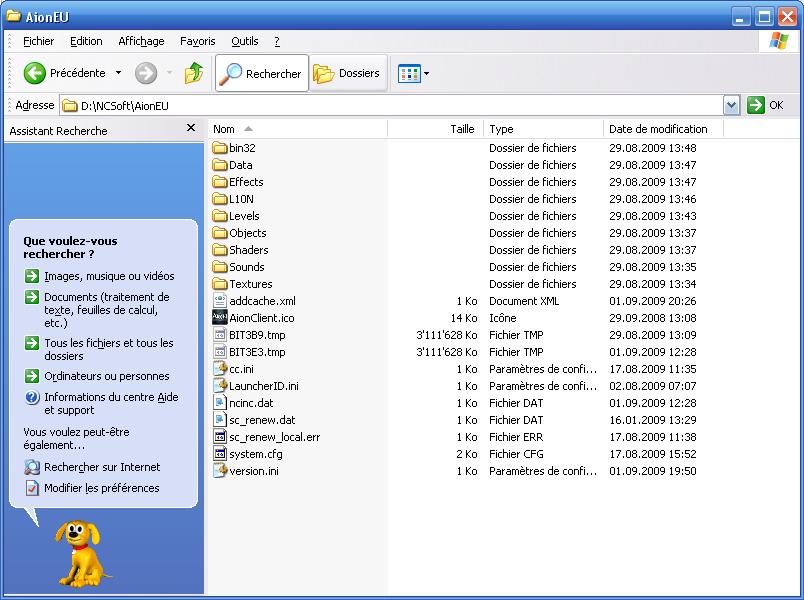Viewport: 804px width, 600px height.
Task: Choose Tous les fichiers et tous les dossiers
Action: click(109, 349)
